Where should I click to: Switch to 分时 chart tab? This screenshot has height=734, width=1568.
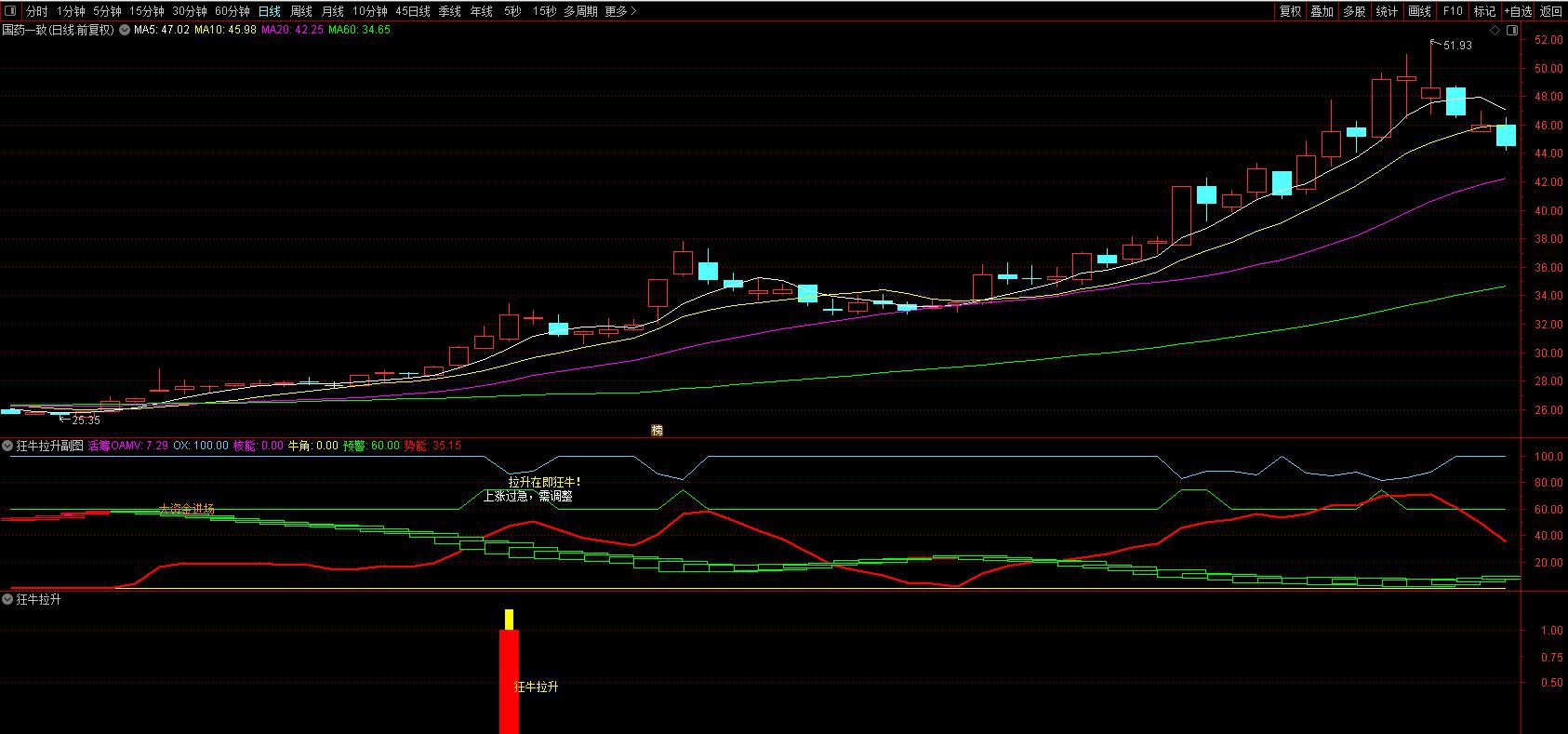click(36, 11)
